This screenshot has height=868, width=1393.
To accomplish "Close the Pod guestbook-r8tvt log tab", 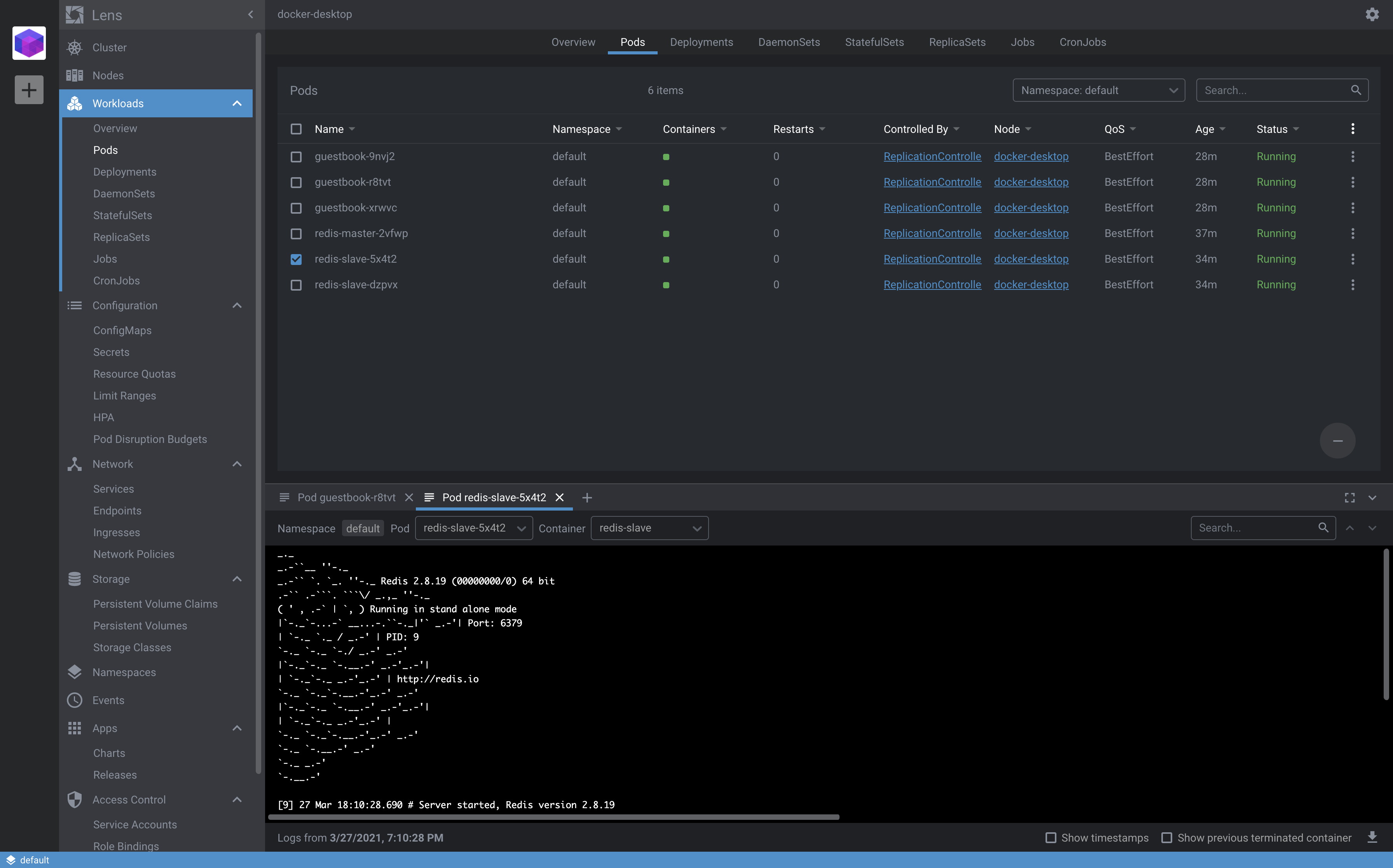I will point(409,498).
